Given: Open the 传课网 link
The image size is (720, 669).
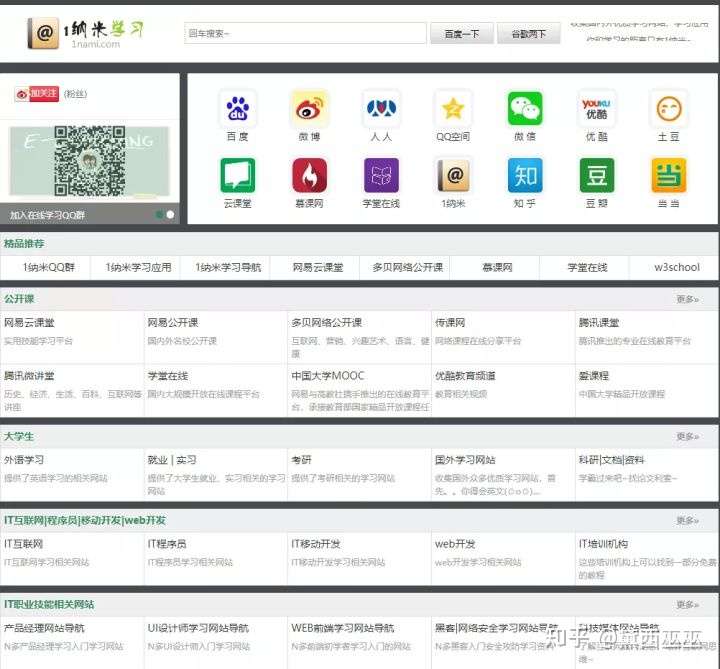Looking at the screenshot, I should pos(450,323).
